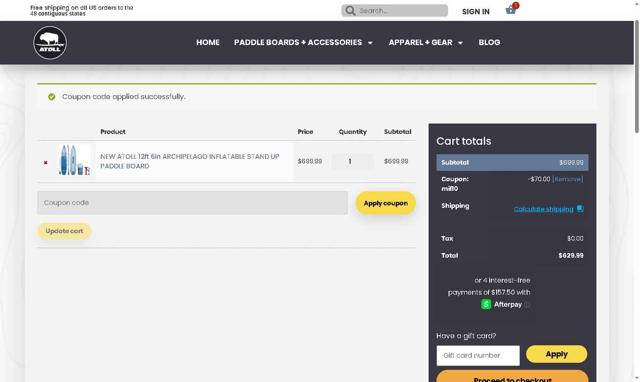Click the free shipping notice text
The image size is (640, 382).
(82, 11)
